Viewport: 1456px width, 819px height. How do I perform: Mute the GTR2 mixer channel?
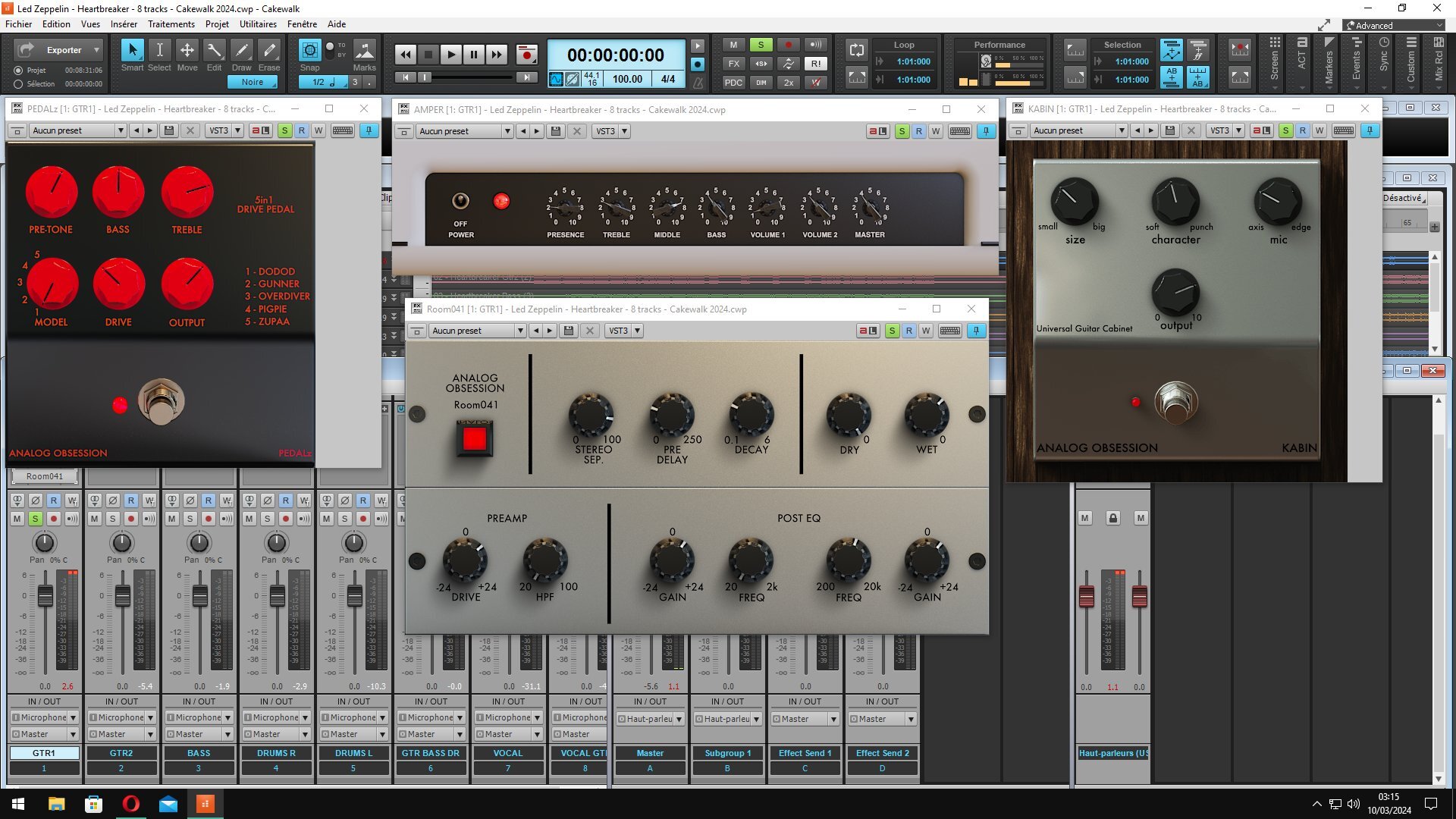pos(95,519)
